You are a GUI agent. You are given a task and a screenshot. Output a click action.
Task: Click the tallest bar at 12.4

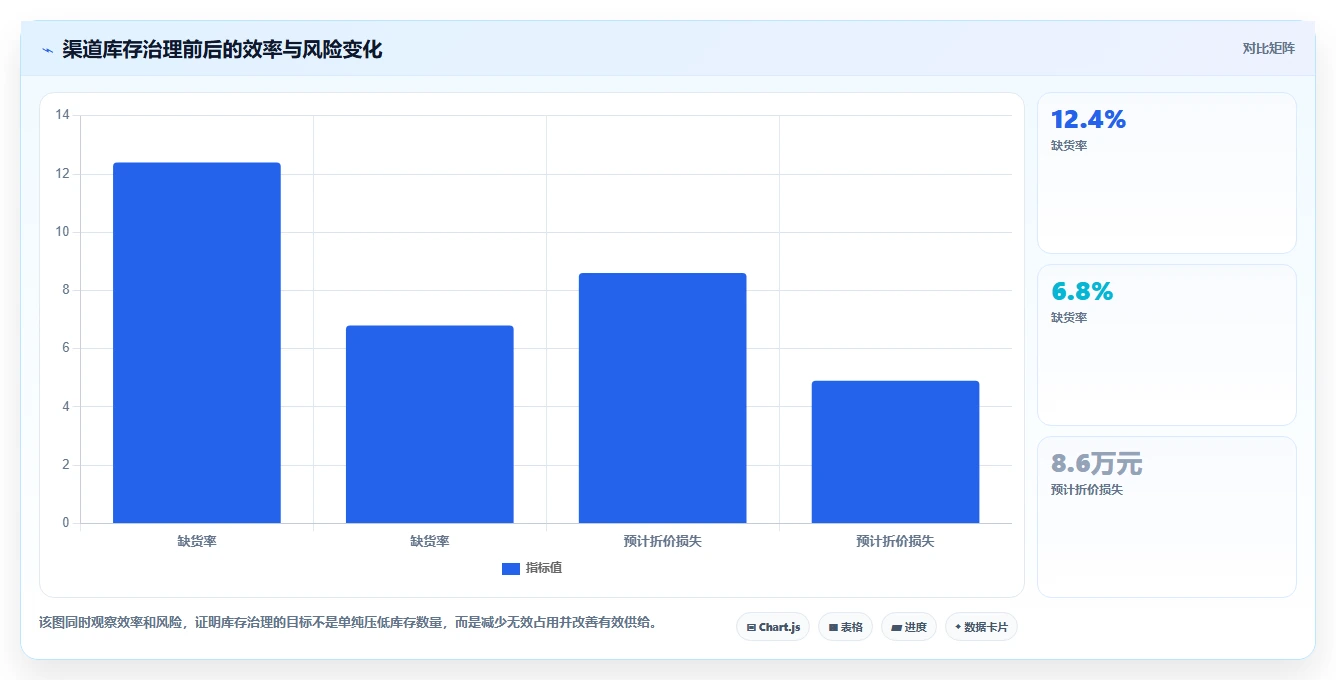197,343
